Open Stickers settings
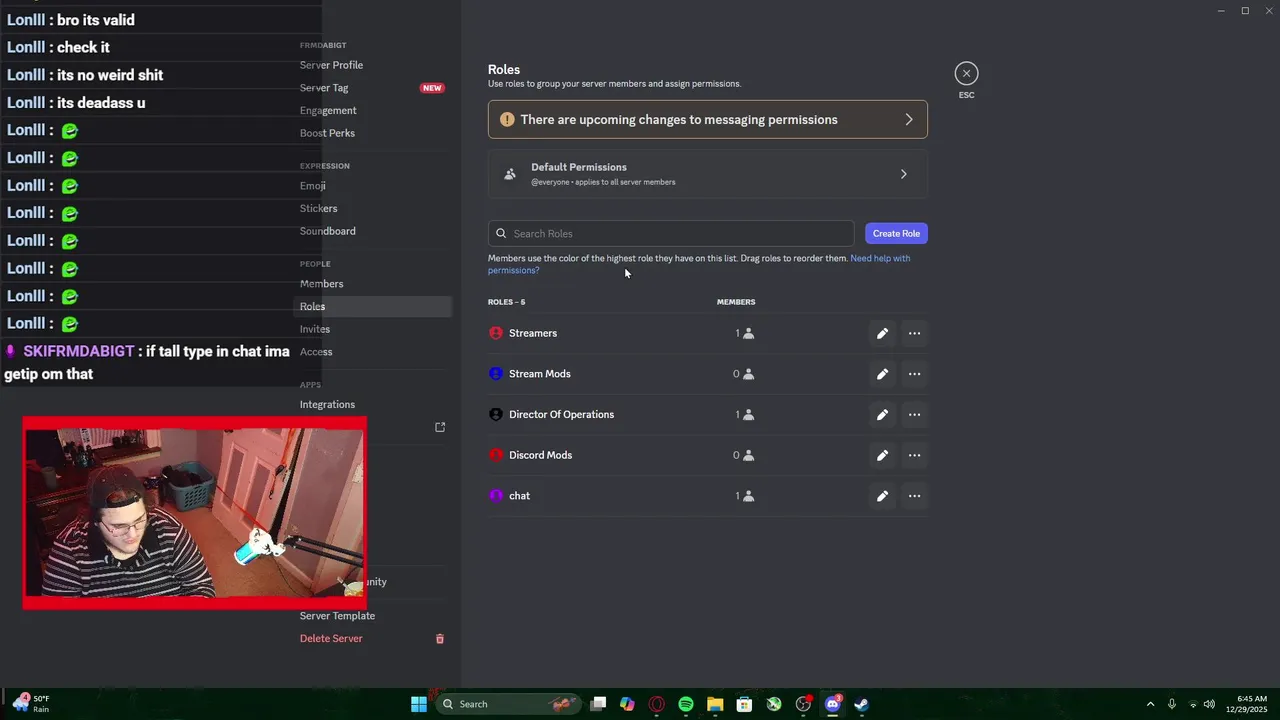The width and height of the screenshot is (1280, 720). point(319,209)
